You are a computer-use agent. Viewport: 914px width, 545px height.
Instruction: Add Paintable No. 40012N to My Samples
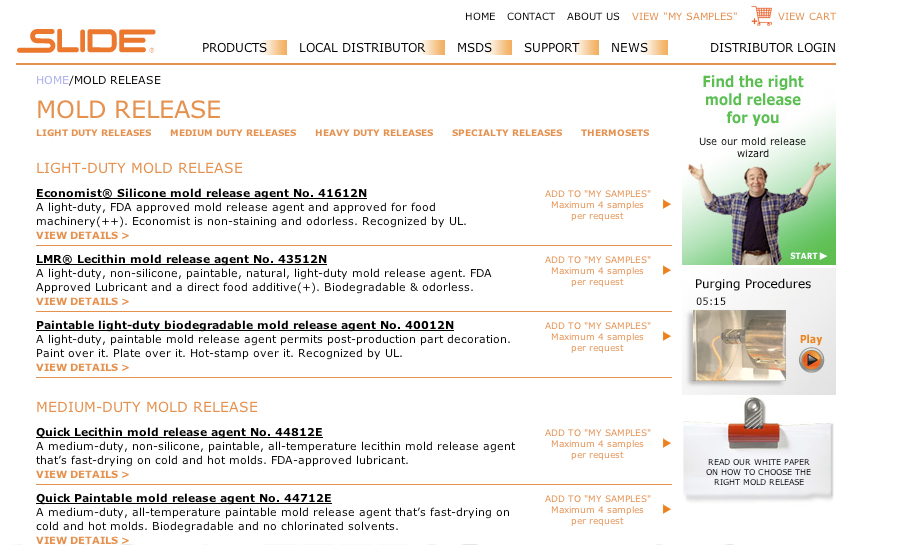coord(597,325)
